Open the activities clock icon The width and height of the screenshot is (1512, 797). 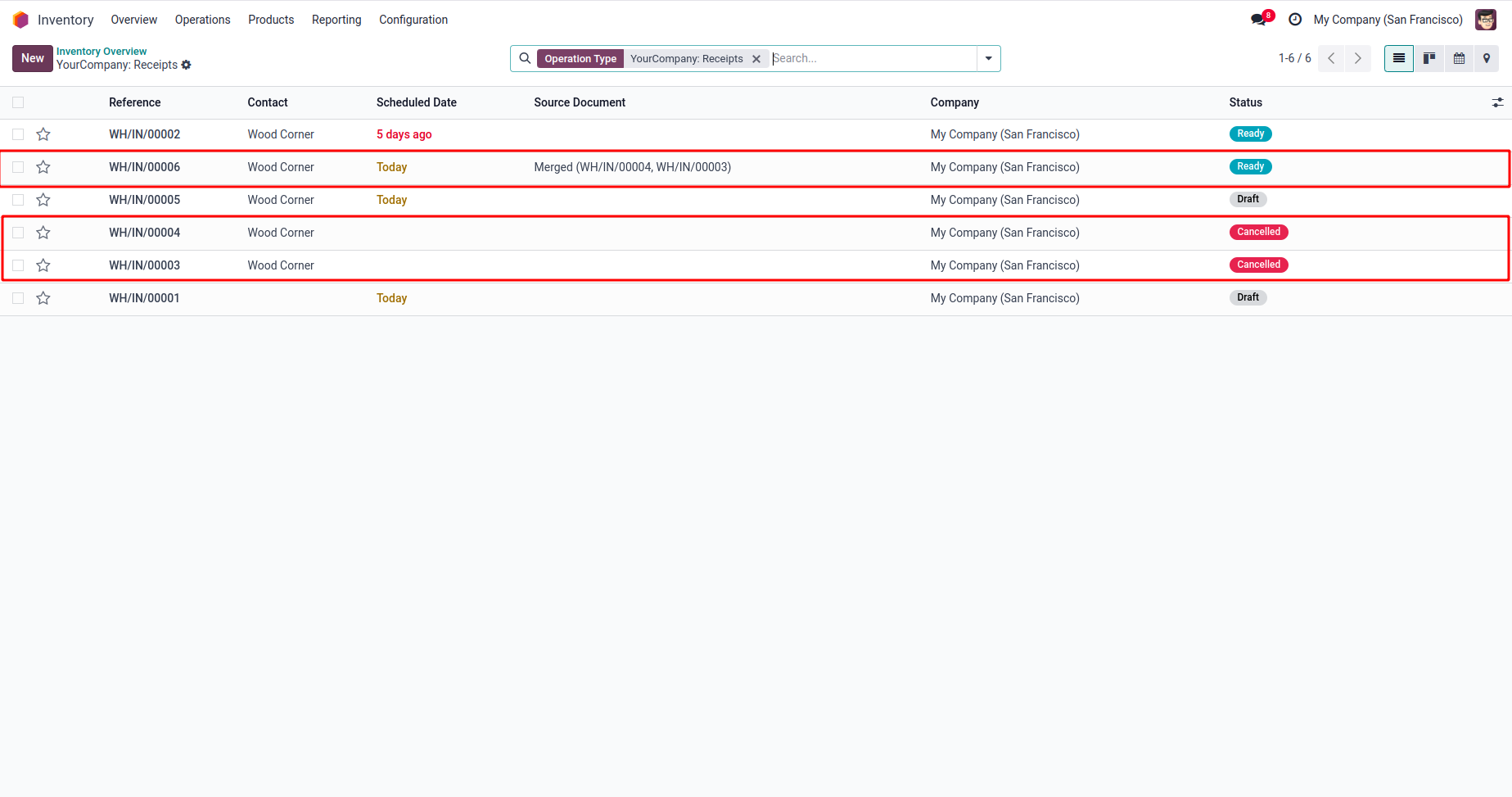click(x=1295, y=20)
